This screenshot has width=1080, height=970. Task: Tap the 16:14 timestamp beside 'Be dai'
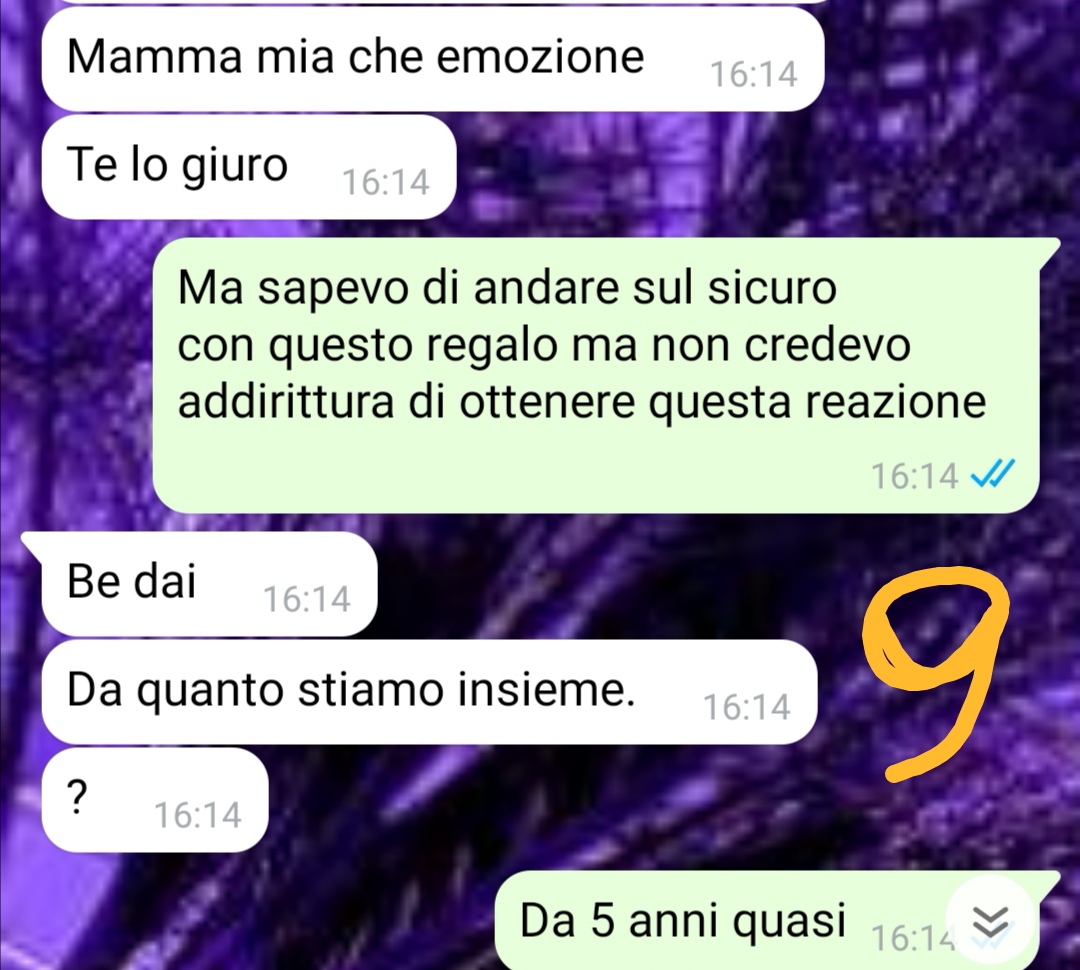[307, 599]
